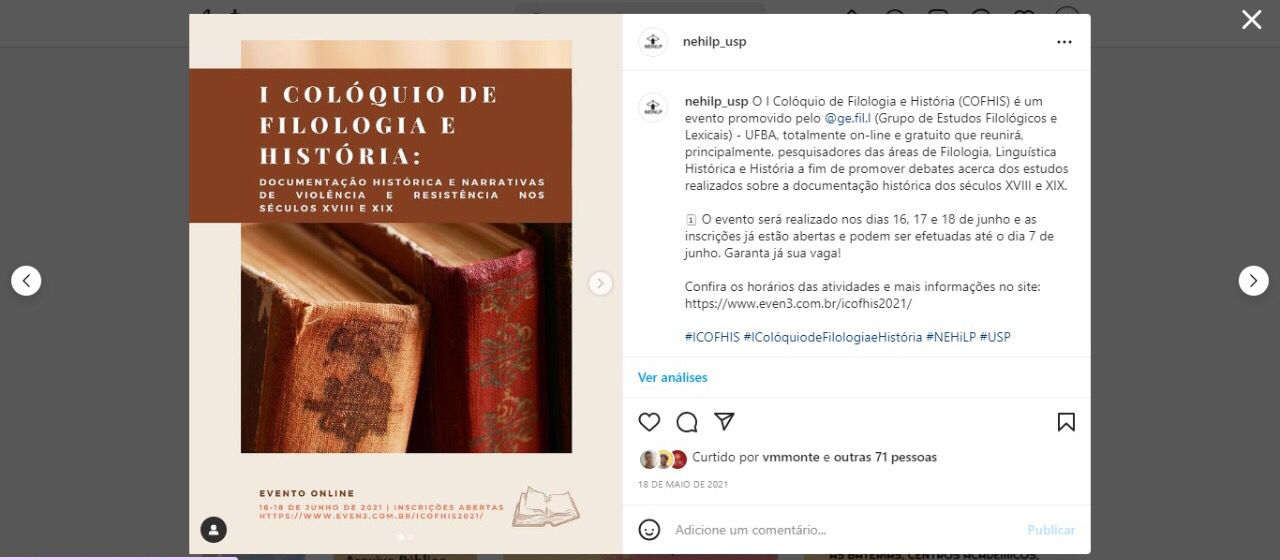Navigate to the previous post arrow

tap(26, 281)
